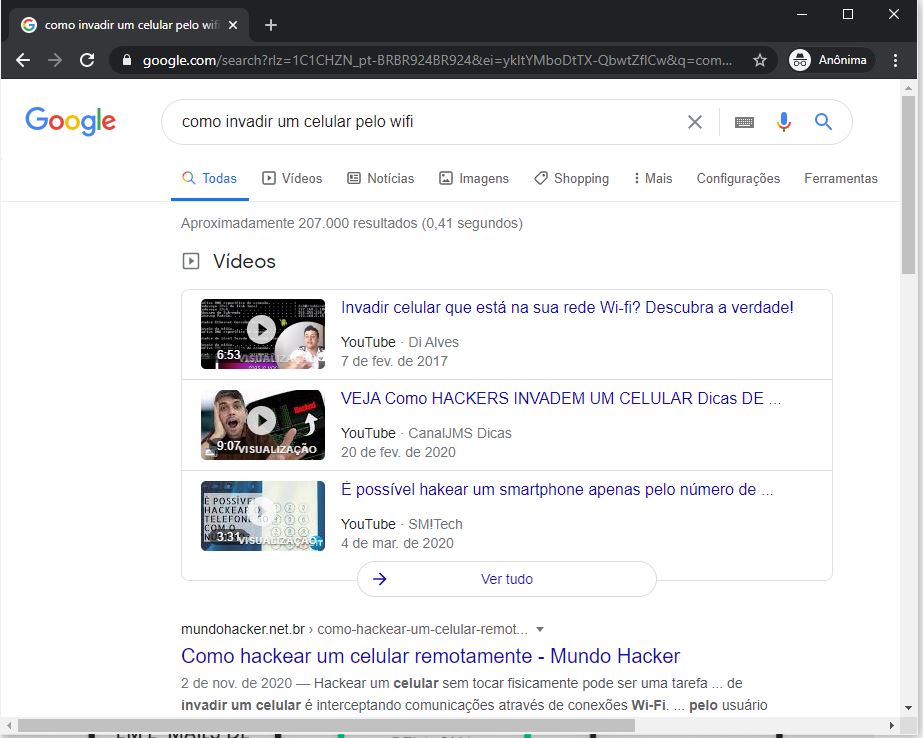Open Mais to see more search categories
This screenshot has height=738, width=923.
coord(652,178)
